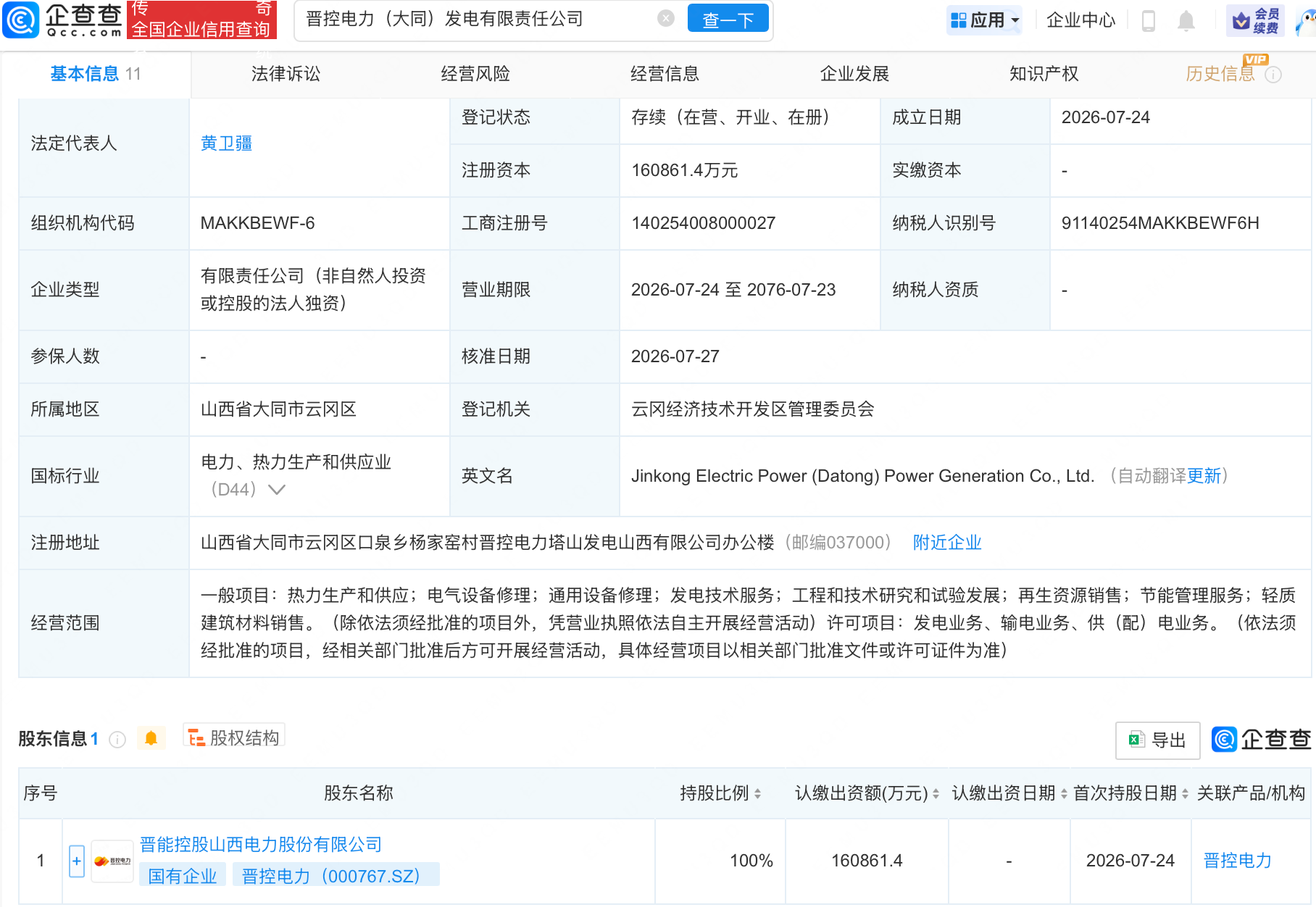Click the English company name text

(x=862, y=476)
